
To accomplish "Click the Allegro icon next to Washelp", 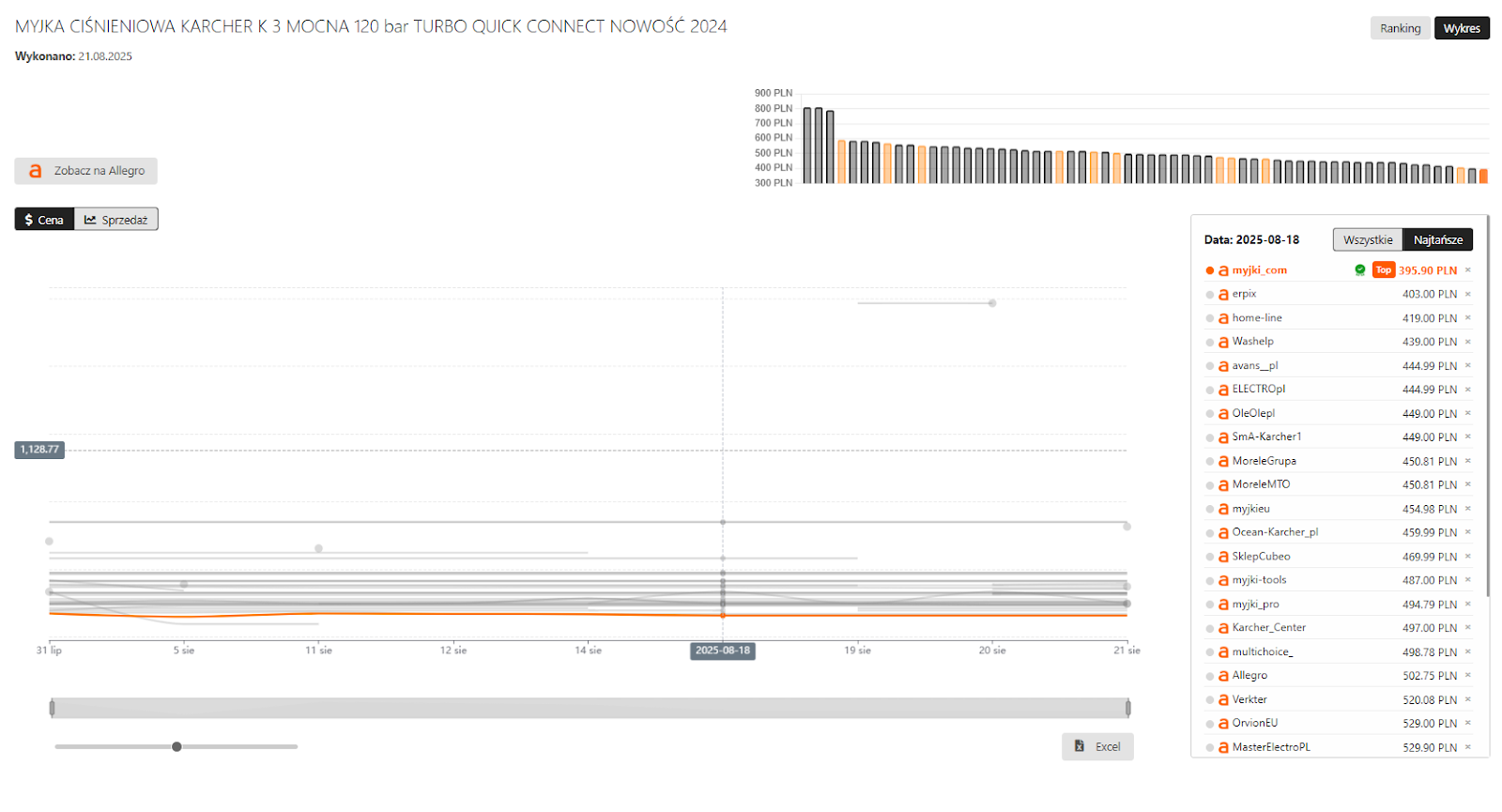I will point(1223,343).
